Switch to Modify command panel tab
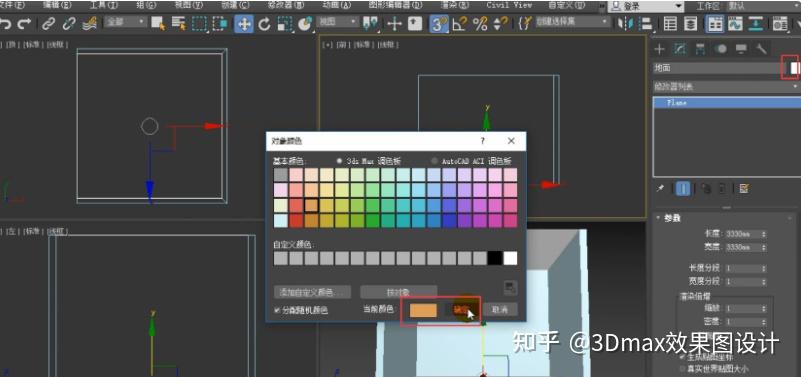 [680, 49]
